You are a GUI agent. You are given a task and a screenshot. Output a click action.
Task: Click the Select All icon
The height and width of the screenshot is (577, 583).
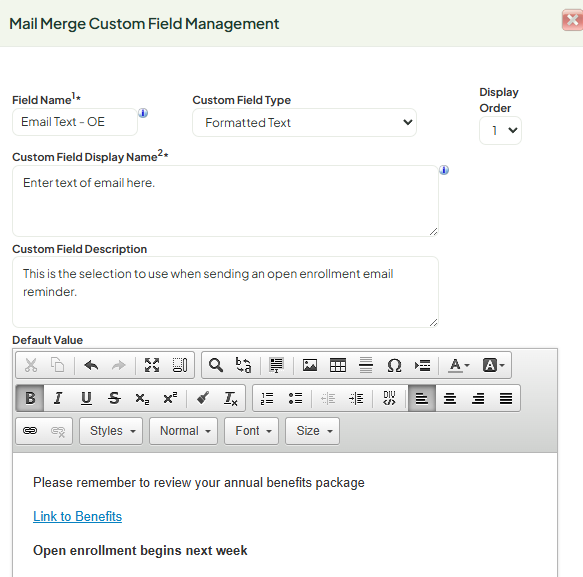(276, 365)
